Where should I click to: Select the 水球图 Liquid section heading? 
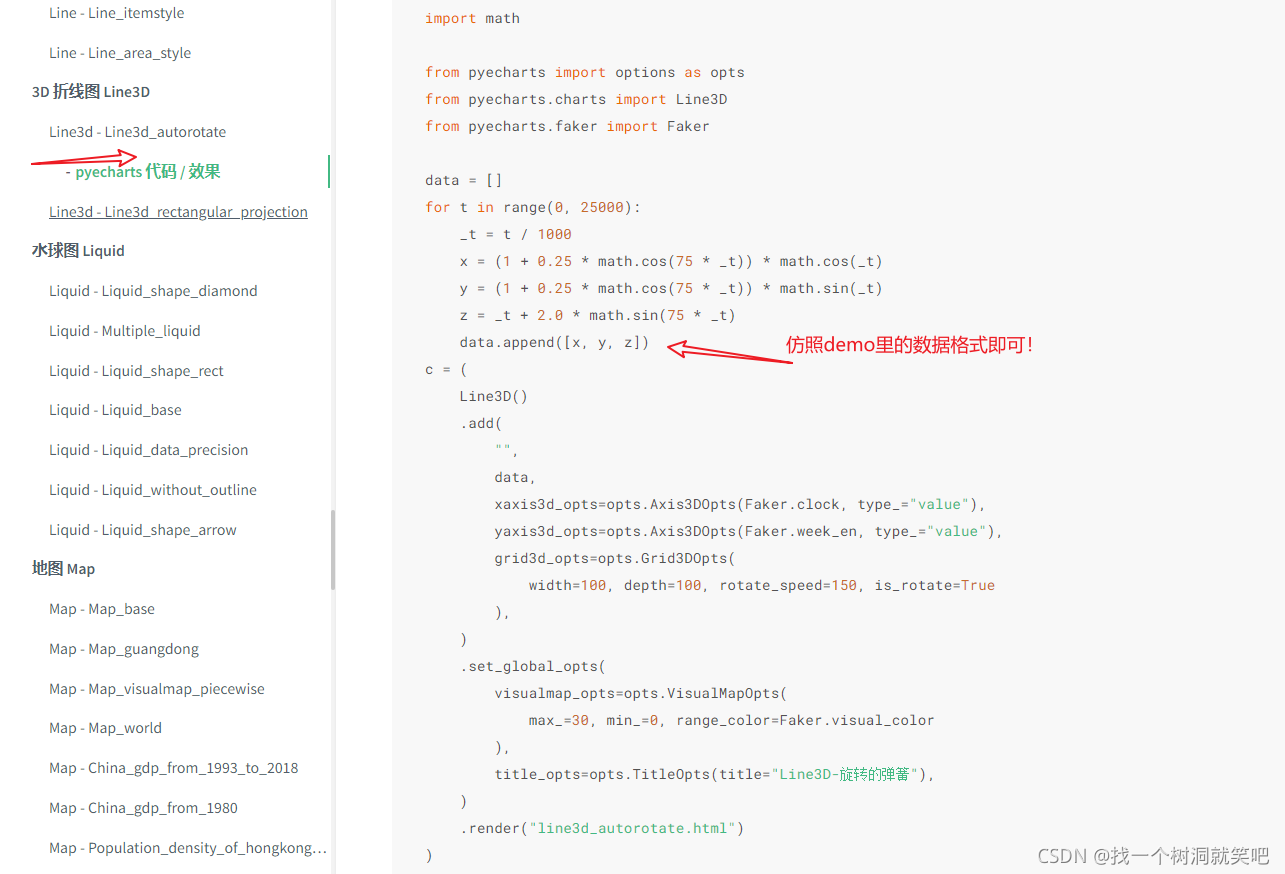(x=78, y=251)
